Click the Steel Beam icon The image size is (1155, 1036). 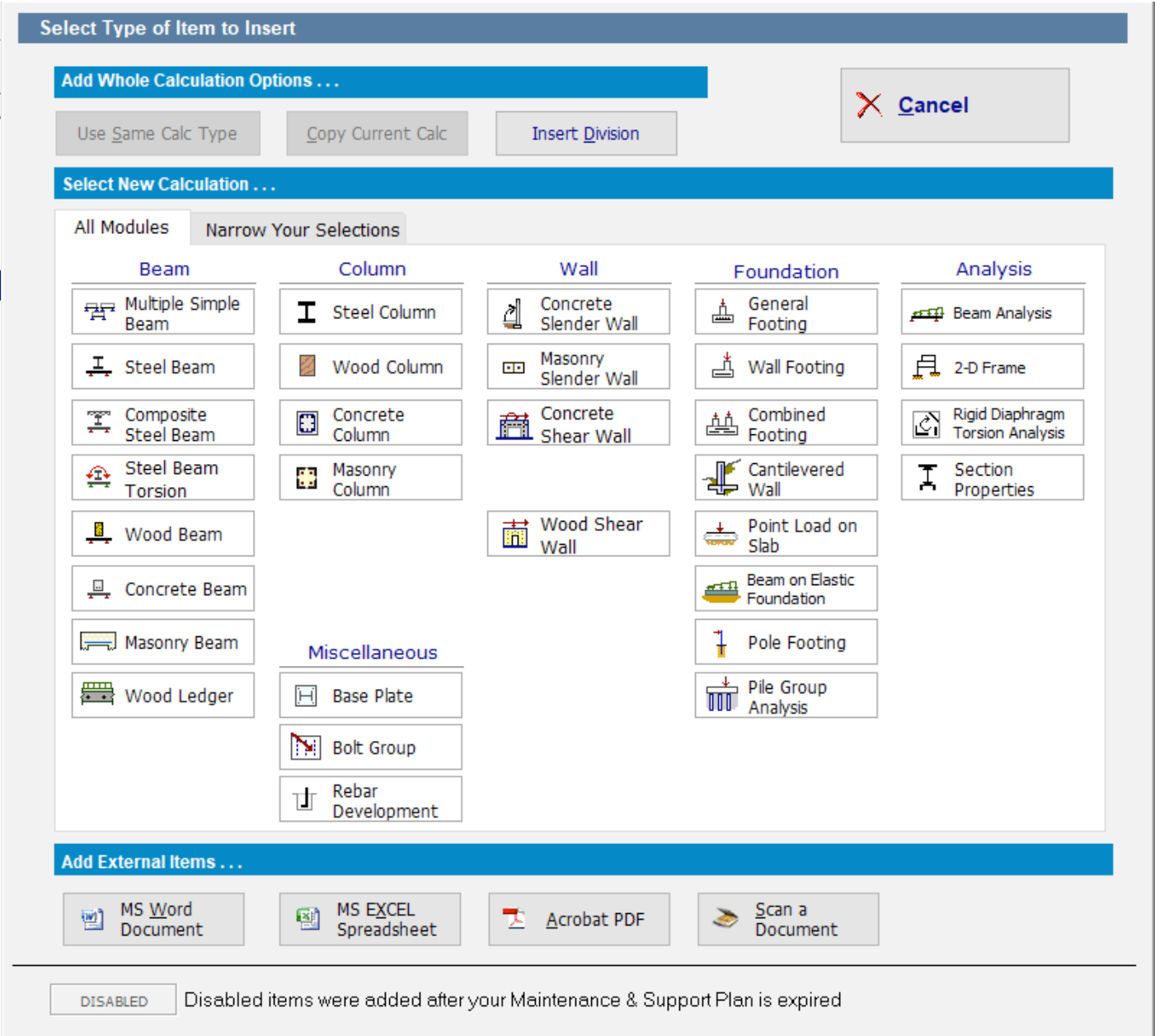[99, 367]
